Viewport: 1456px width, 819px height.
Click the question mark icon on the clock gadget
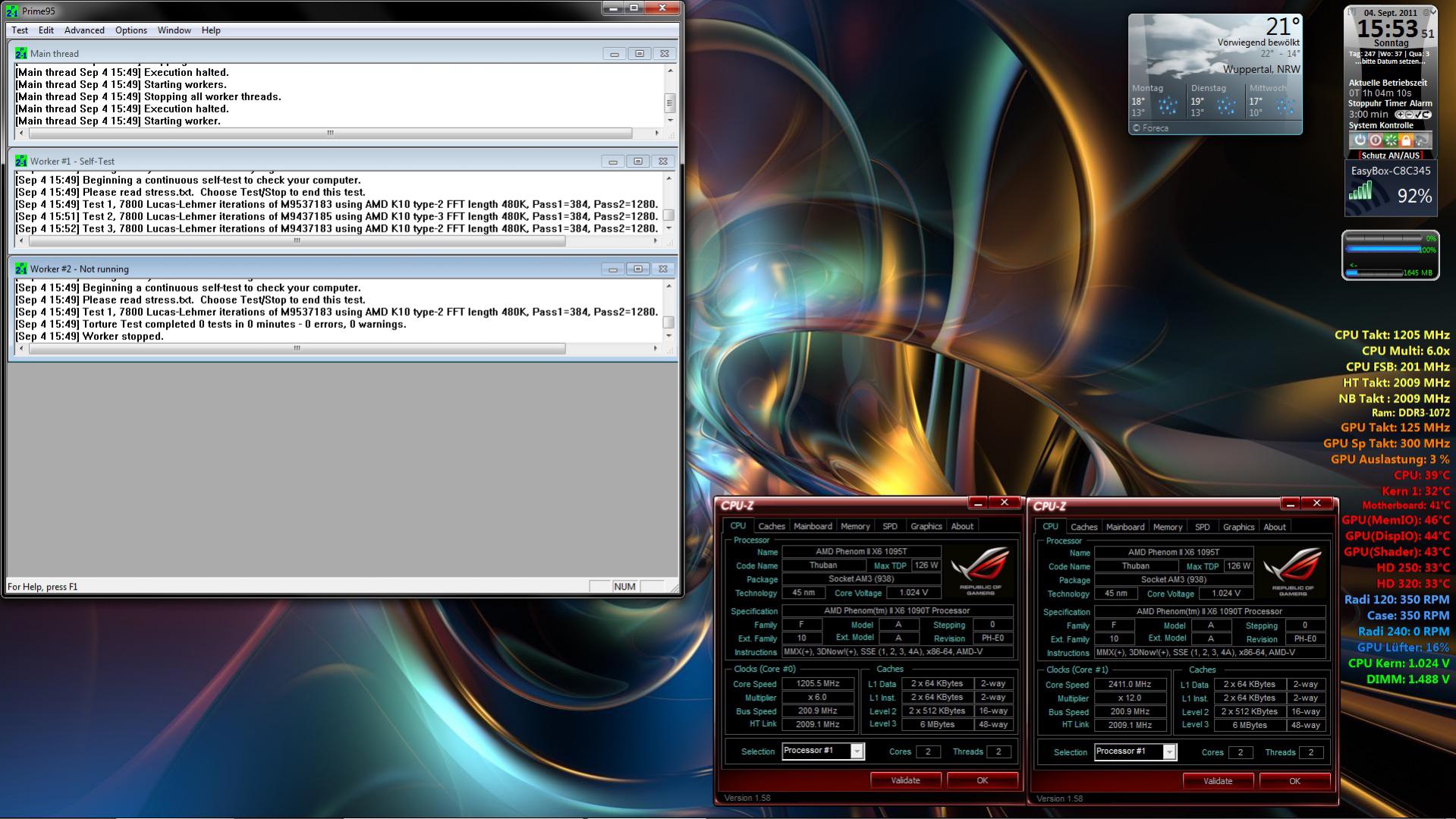click(x=1352, y=12)
